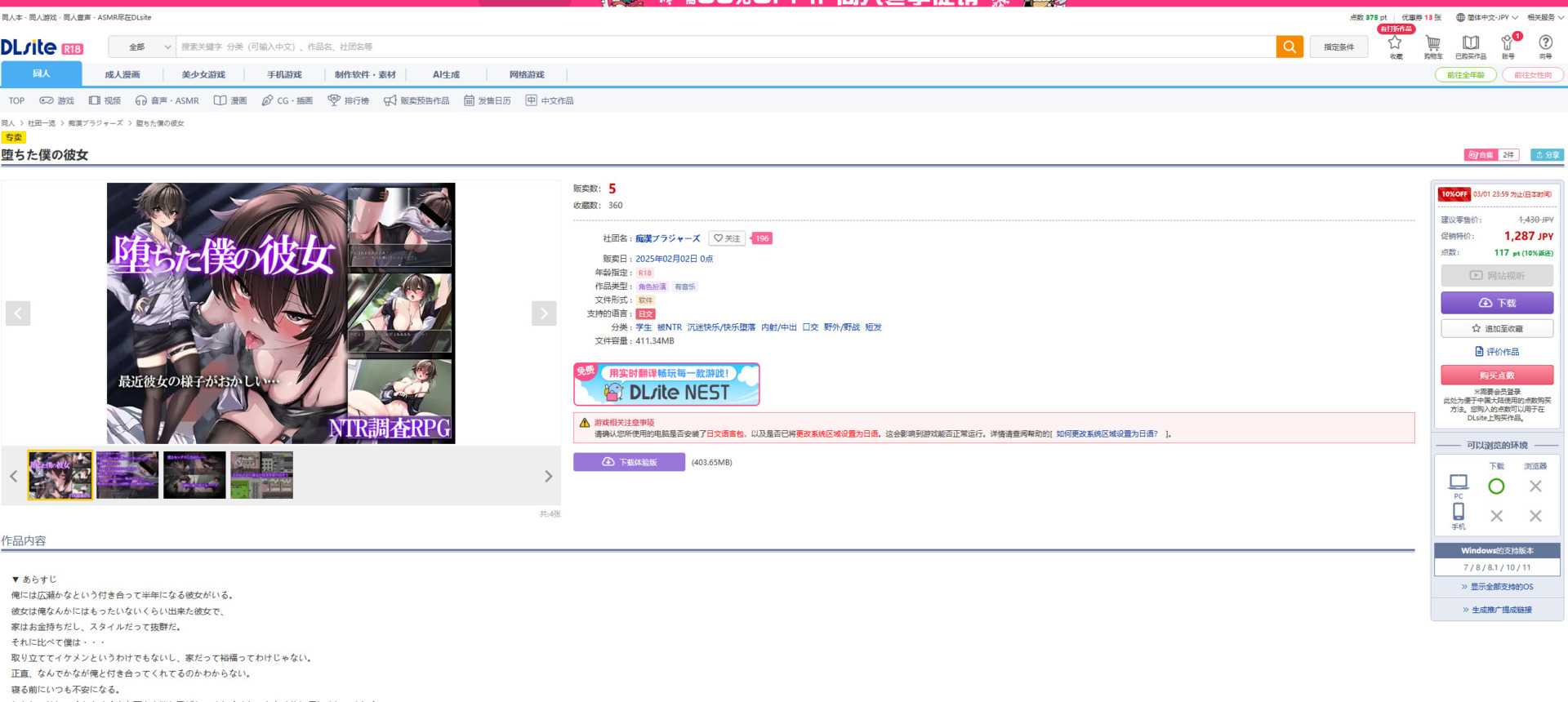Click the 前往女性向 button
The height and width of the screenshot is (702, 1568).
coord(1533,75)
